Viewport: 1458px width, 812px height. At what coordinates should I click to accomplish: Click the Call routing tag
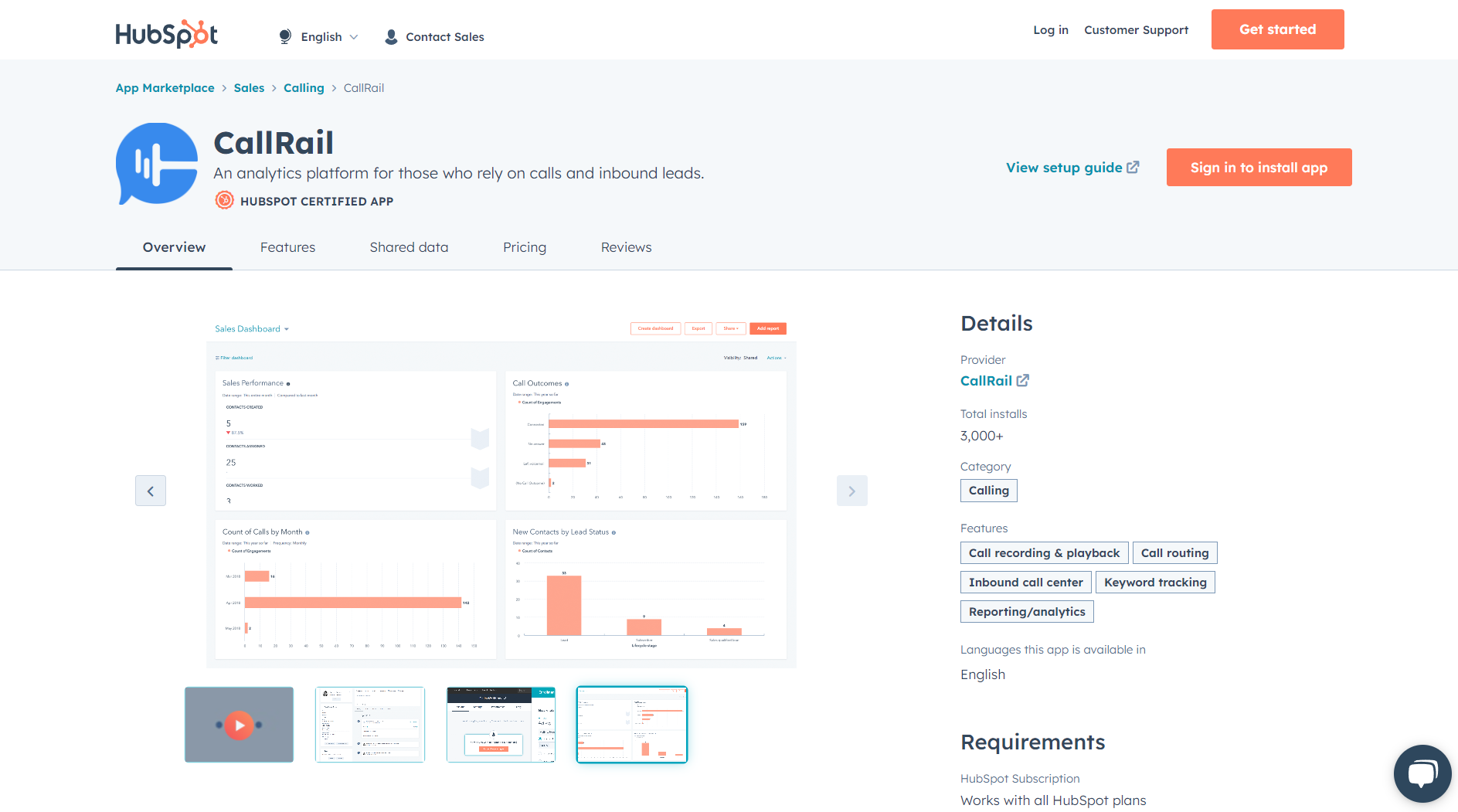tap(1174, 553)
